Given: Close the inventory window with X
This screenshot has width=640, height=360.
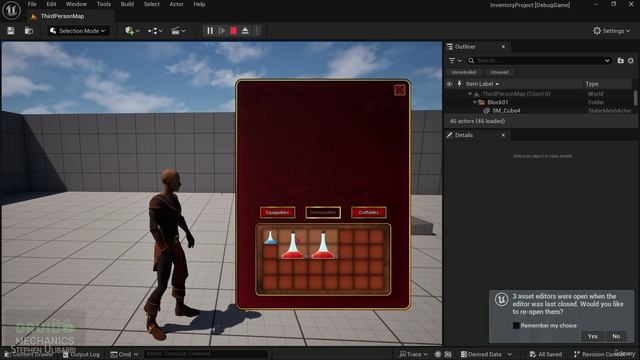Looking at the screenshot, I should click(400, 90).
